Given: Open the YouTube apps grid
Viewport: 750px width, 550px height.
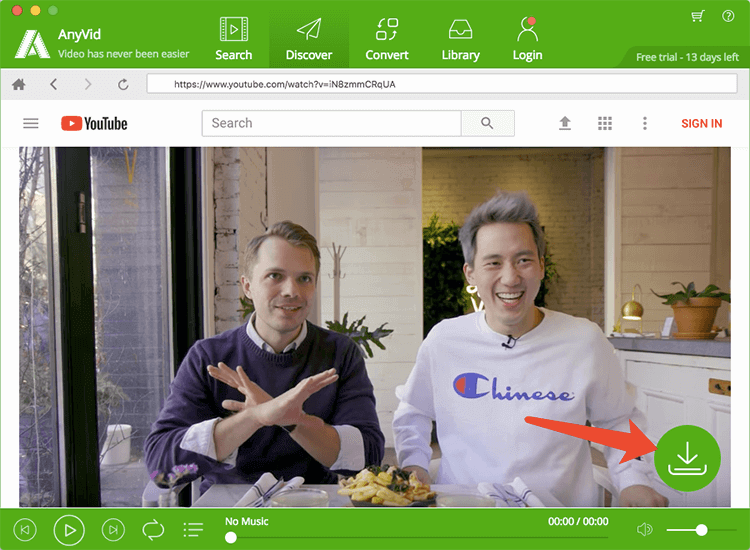Looking at the screenshot, I should (x=605, y=123).
